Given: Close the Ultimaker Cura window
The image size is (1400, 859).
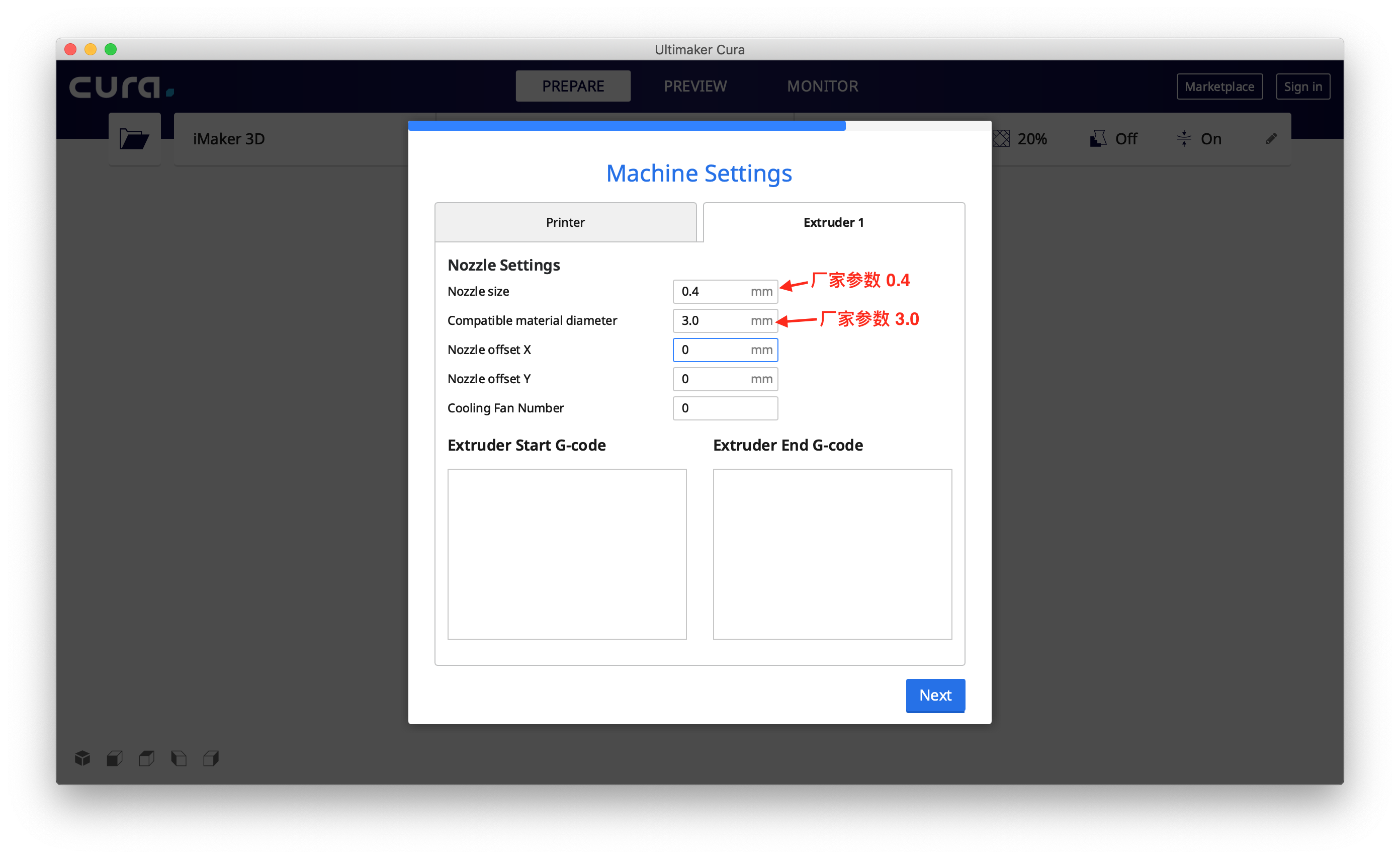Looking at the screenshot, I should click(70, 49).
